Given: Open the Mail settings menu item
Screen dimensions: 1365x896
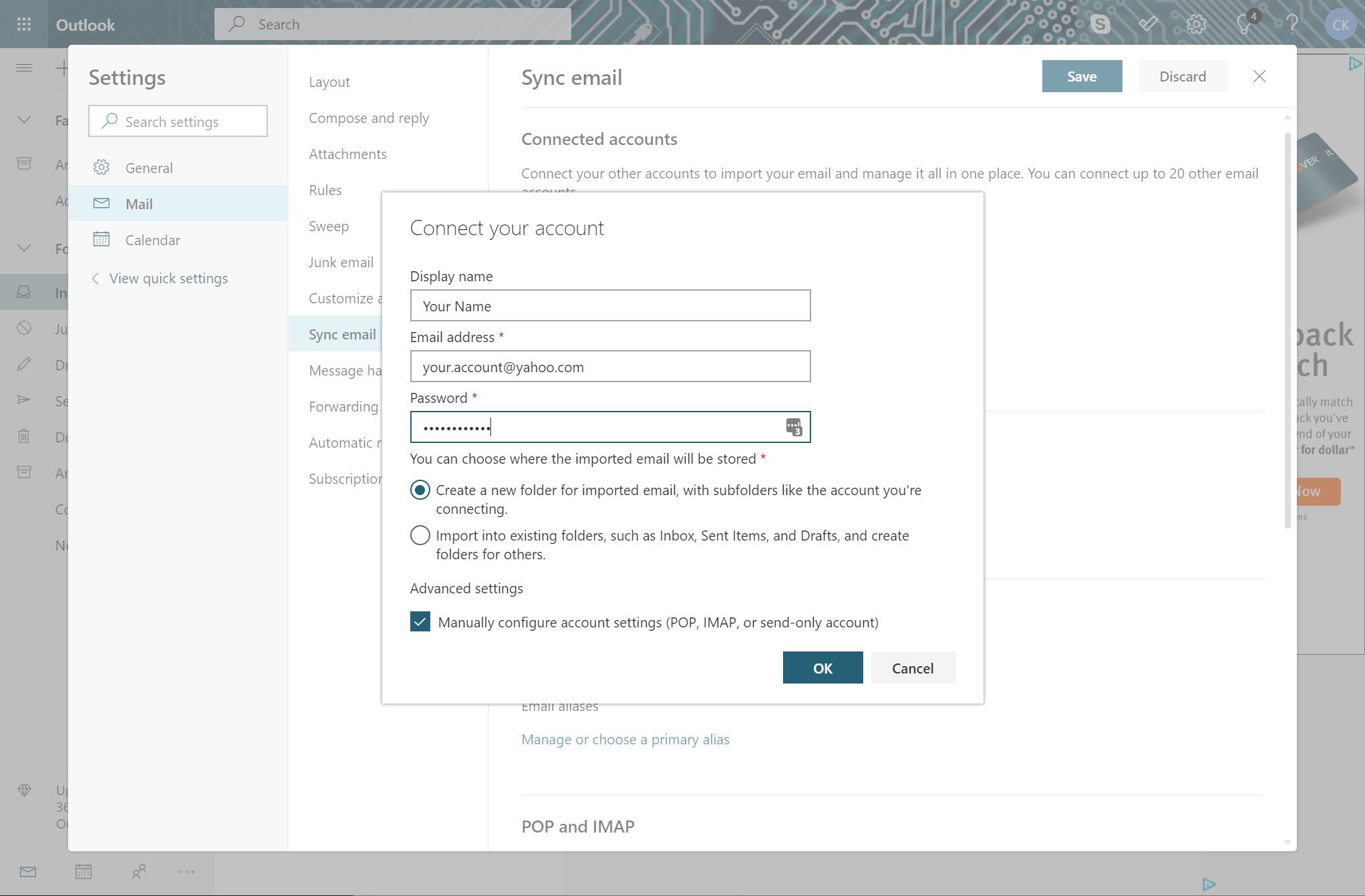Looking at the screenshot, I should 139,203.
